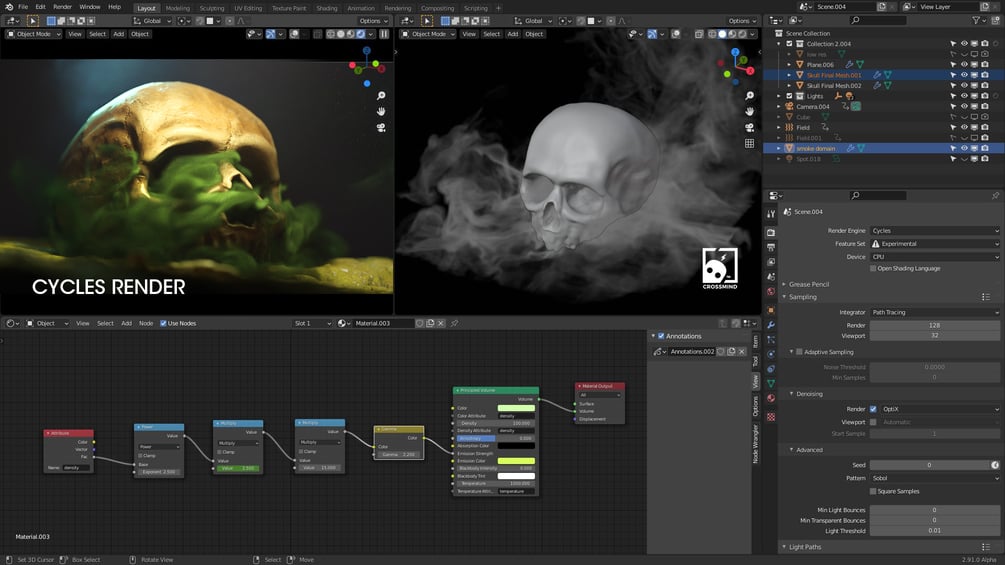Open the outliner filter funnel icon
Screen dimensions: 1005x565
[x=976, y=20]
